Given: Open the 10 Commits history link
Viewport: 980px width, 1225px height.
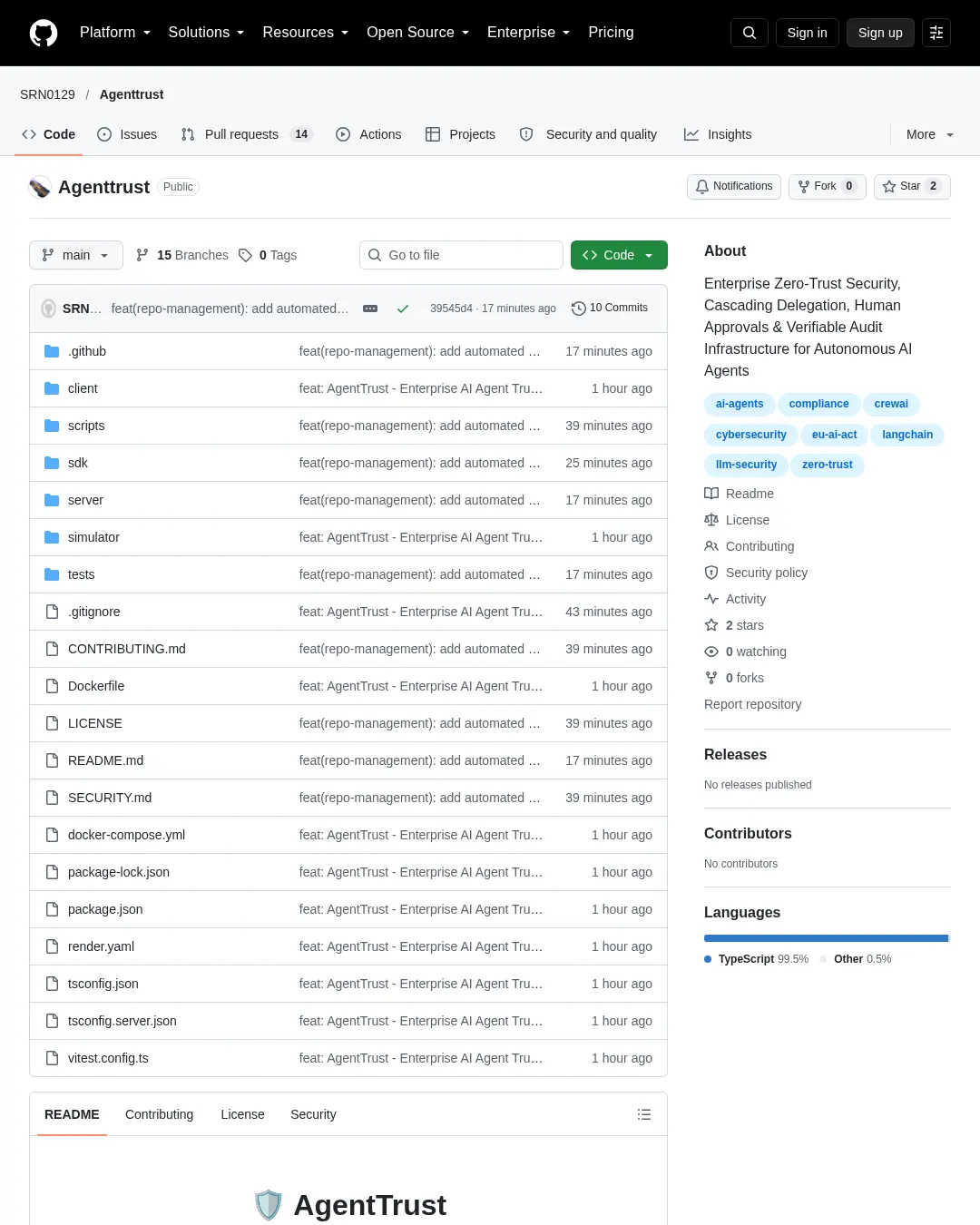Looking at the screenshot, I should tap(610, 309).
